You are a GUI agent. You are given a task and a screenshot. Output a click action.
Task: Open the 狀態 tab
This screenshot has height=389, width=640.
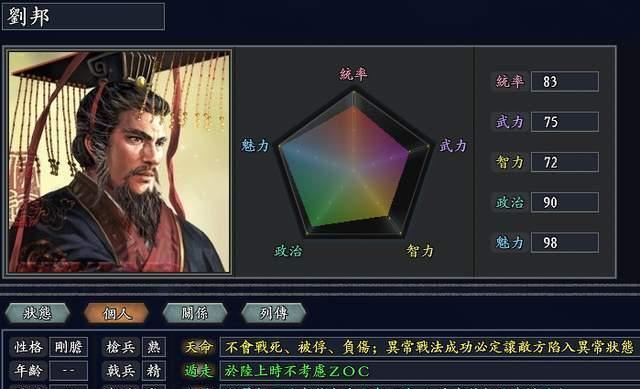click(x=38, y=313)
